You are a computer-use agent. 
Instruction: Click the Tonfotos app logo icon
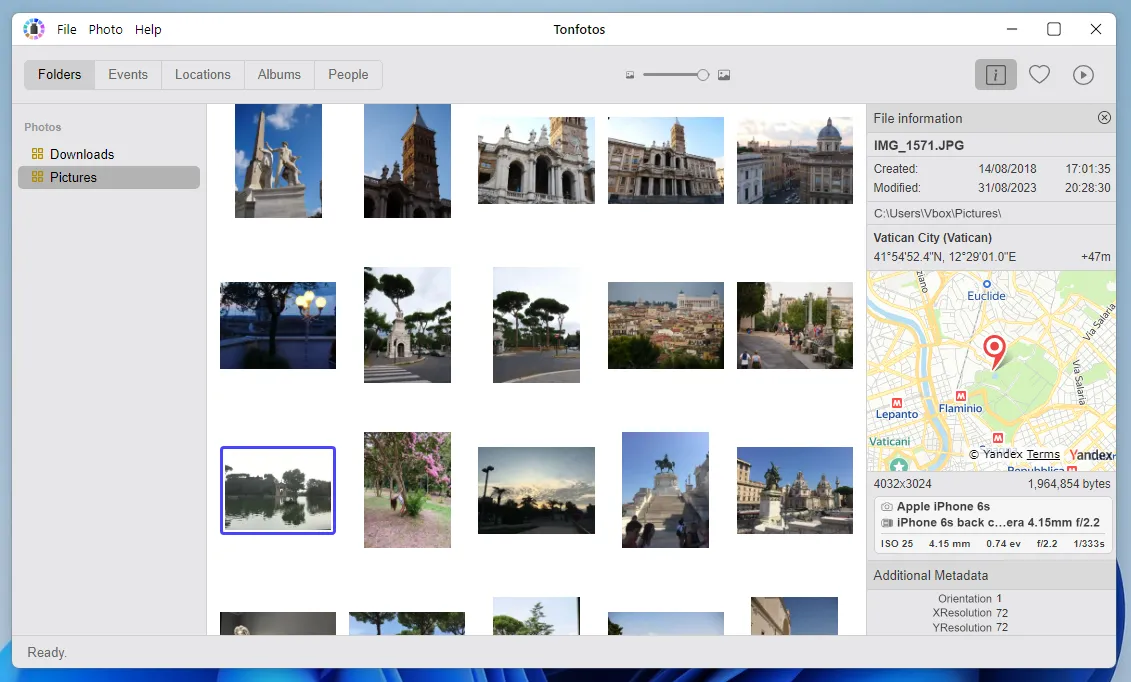34,29
